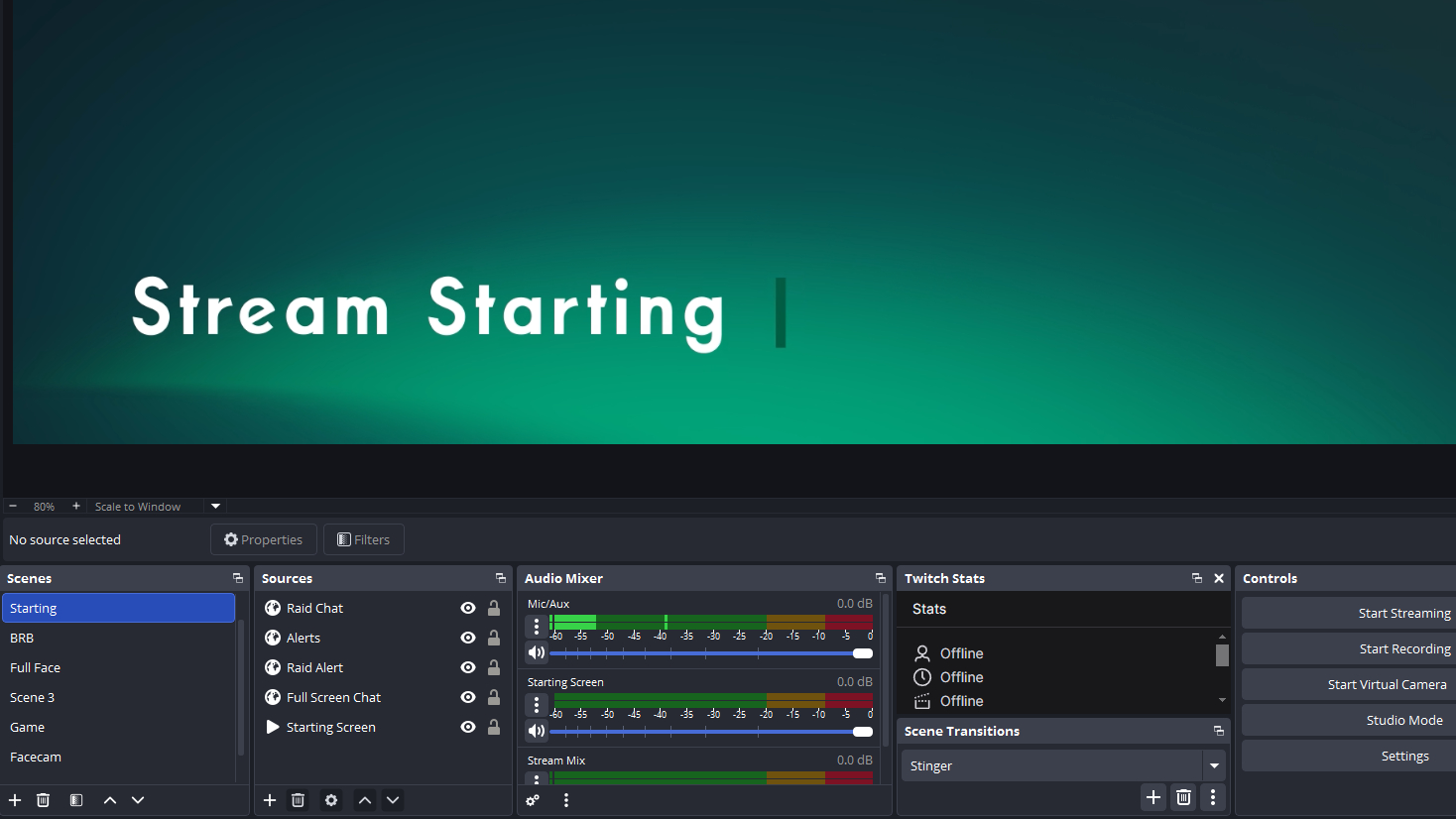
Task: Hide the Raid Chat source
Action: 467,608
